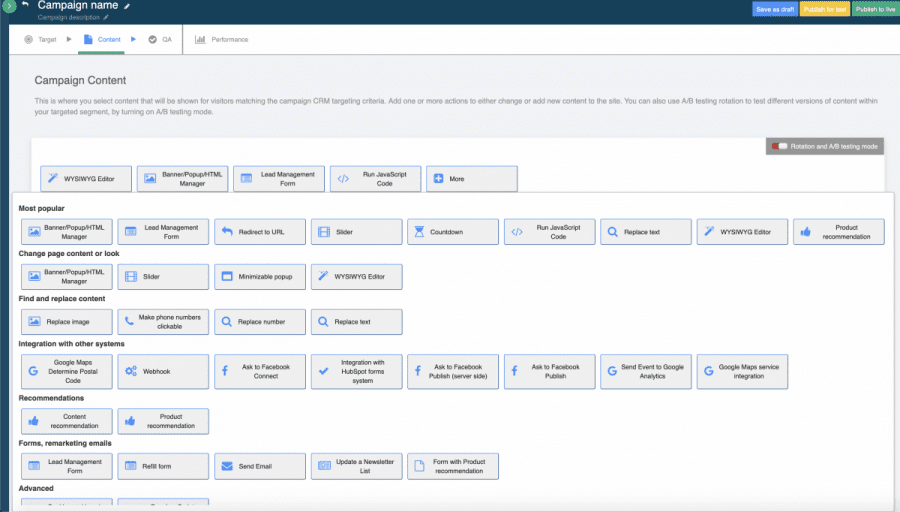Click the Send Email envelope icon
This screenshot has height=512, width=900.
[227, 466]
